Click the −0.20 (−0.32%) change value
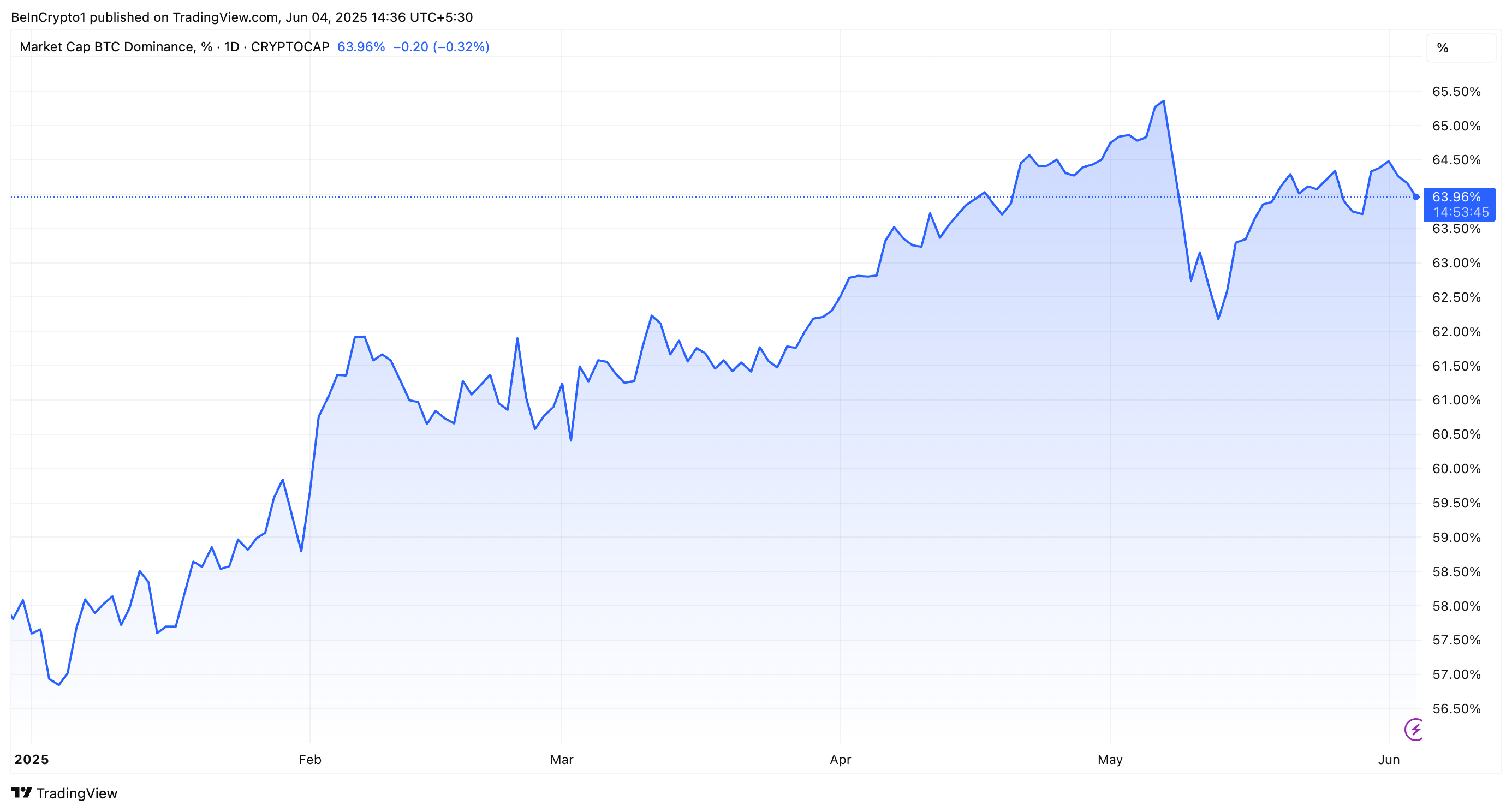This screenshot has width=1512, height=812. coord(441,47)
